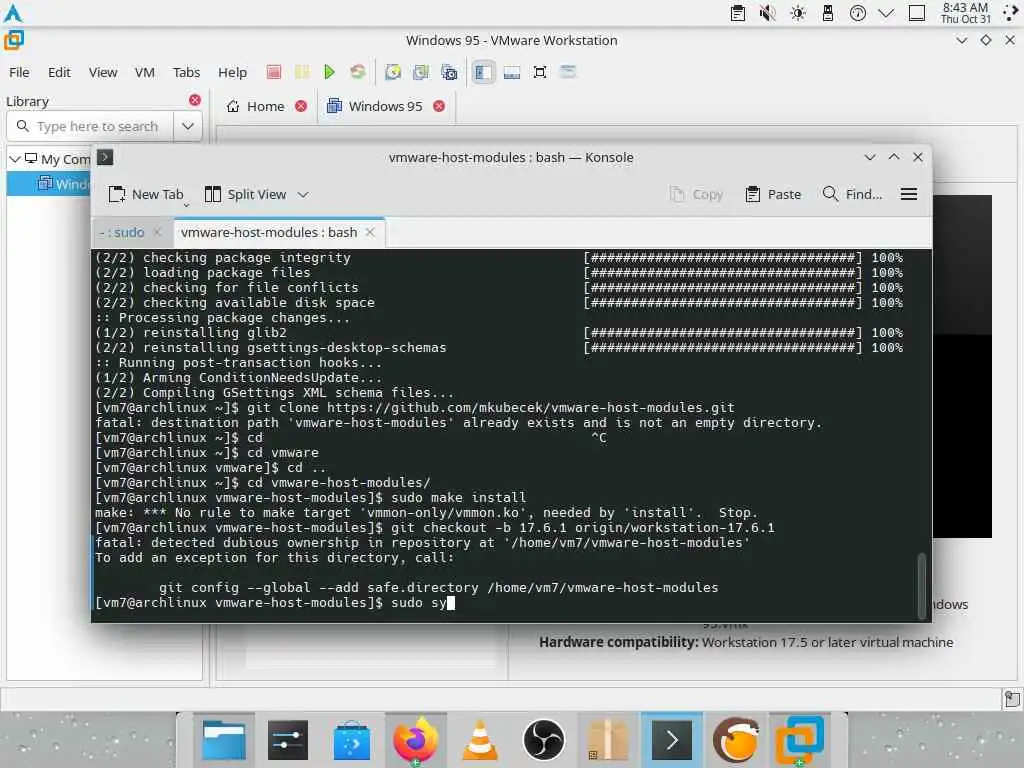Image resolution: width=1024 pixels, height=768 pixels.
Task: Open the orange swirl app in dock
Action: (x=735, y=740)
